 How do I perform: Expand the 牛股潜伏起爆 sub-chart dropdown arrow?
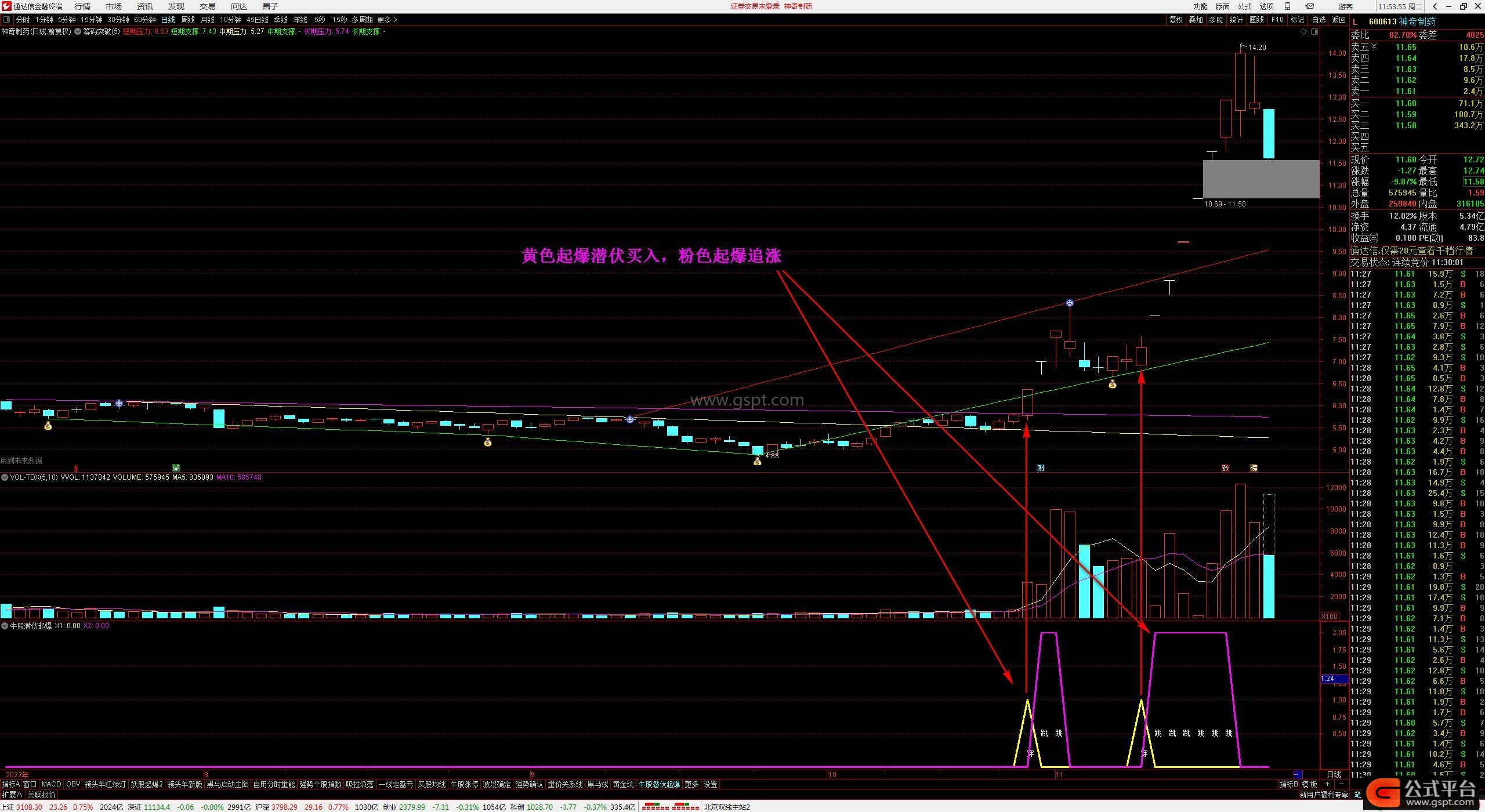(x=5, y=626)
